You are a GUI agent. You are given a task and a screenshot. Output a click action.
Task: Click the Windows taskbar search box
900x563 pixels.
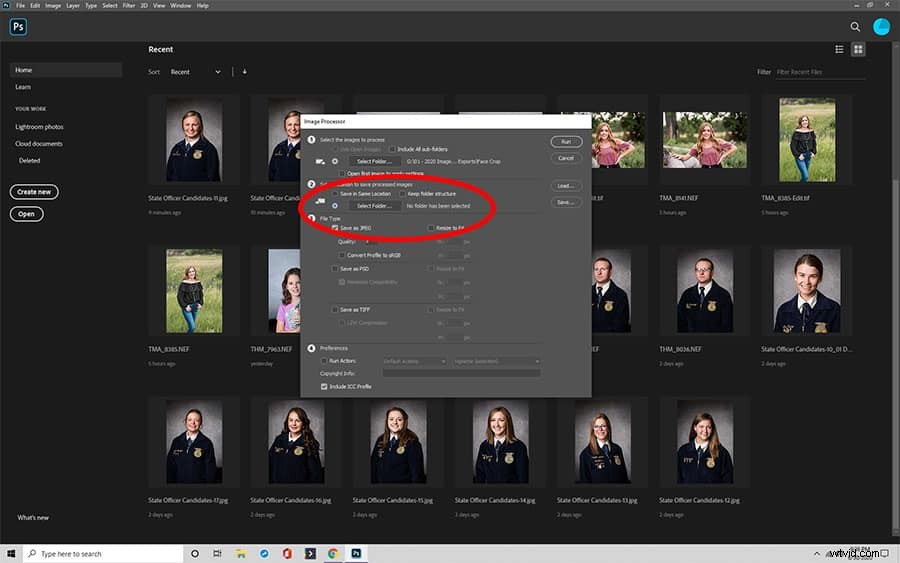[103, 554]
